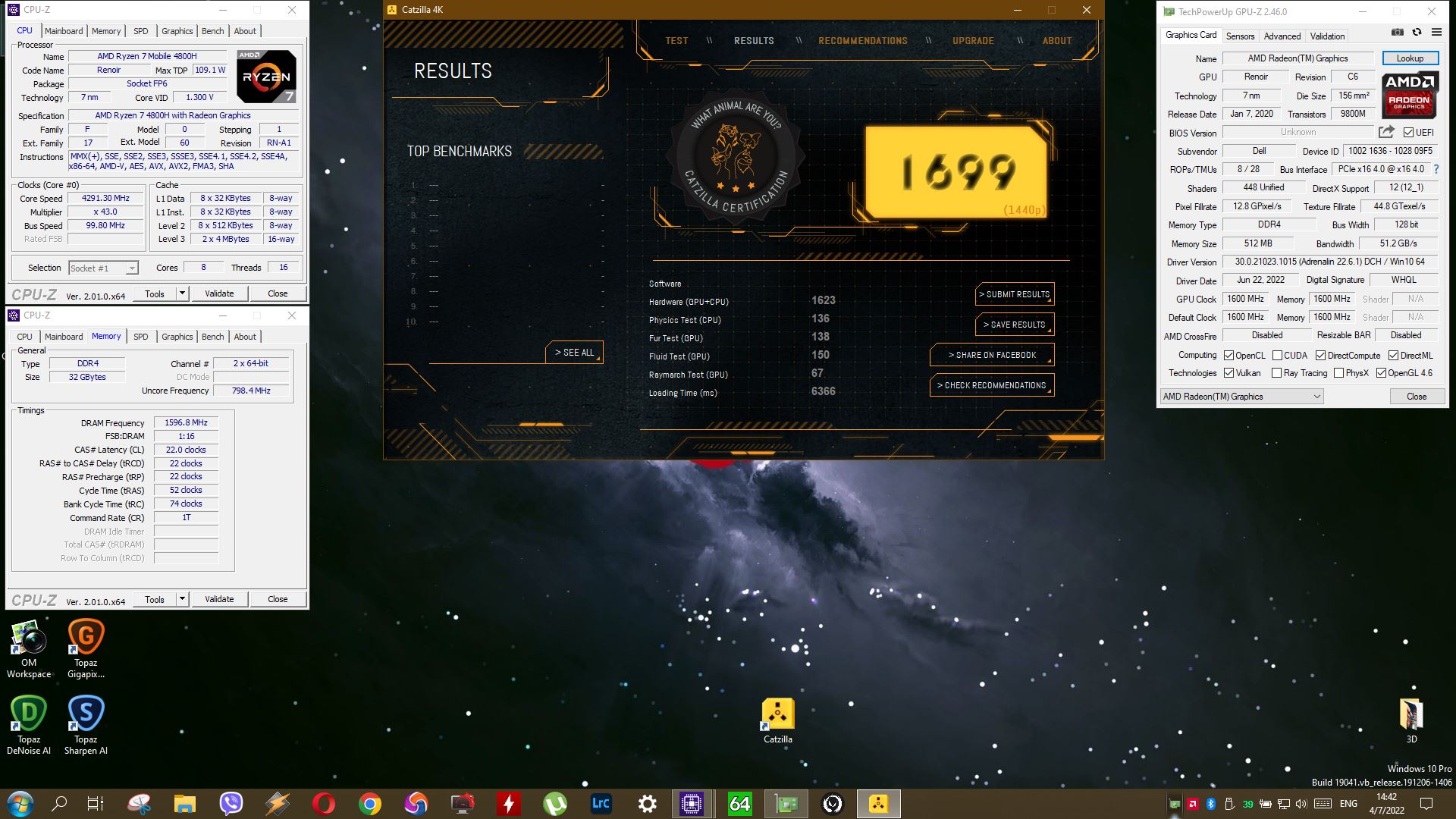The height and width of the screenshot is (819, 1456).
Task: Click the AMD Radeon Graphics logo in GPU-Z
Action: [1409, 95]
